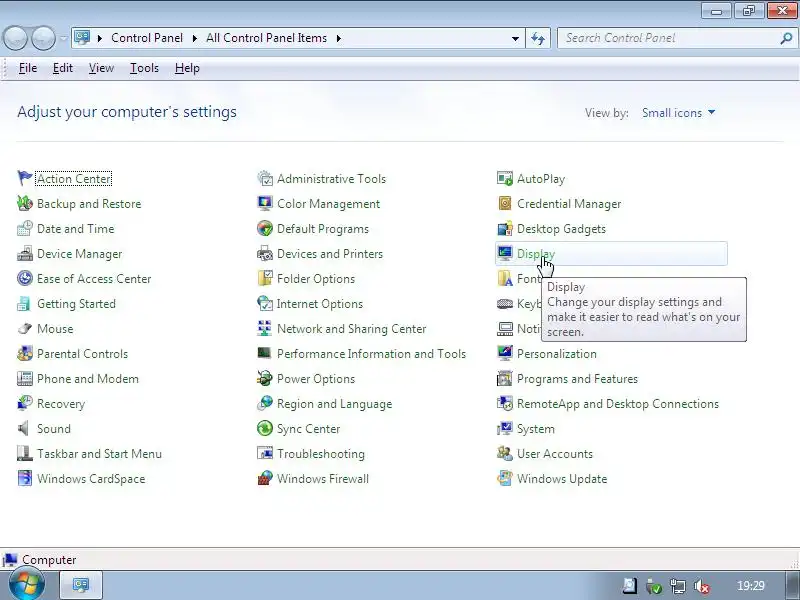Open Performance Information and Tools link
This screenshot has height=600, width=800.
click(371, 354)
